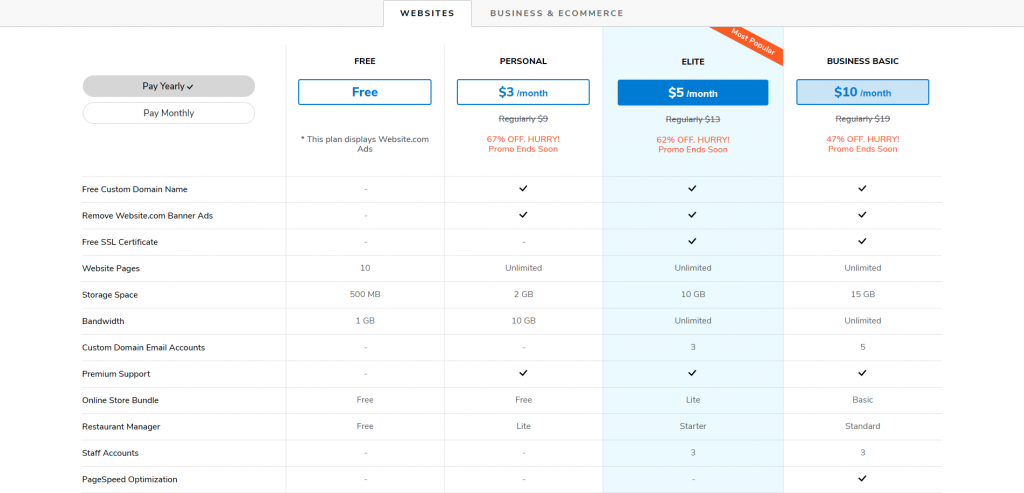Image resolution: width=1024 pixels, height=493 pixels.
Task: Click the Personal checkmark for Premium Support
Action: tap(523, 374)
